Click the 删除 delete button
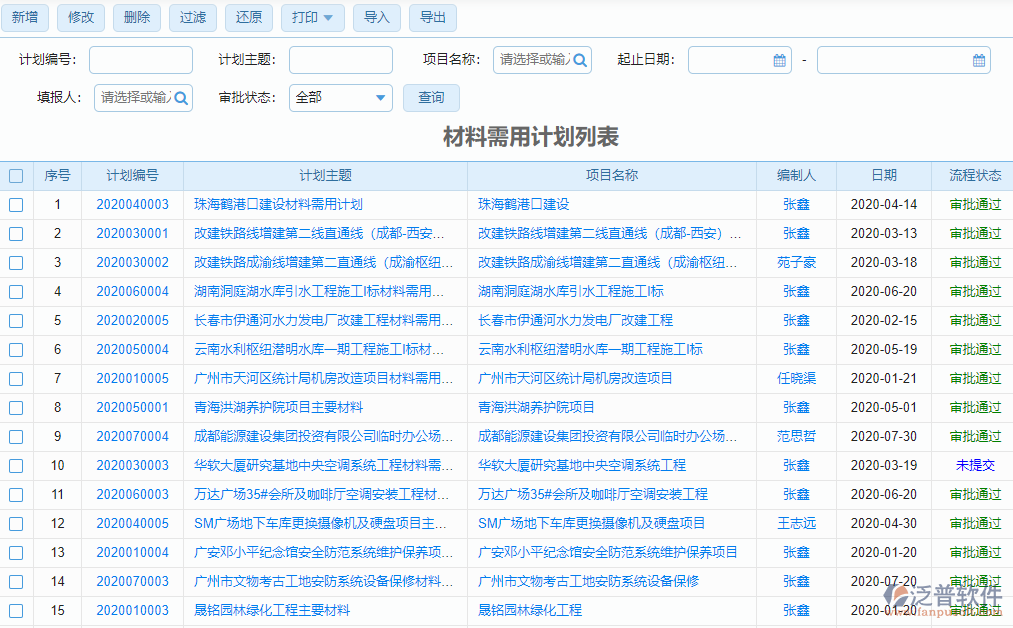This screenshot has width=1013, height=628. (136, 17)
